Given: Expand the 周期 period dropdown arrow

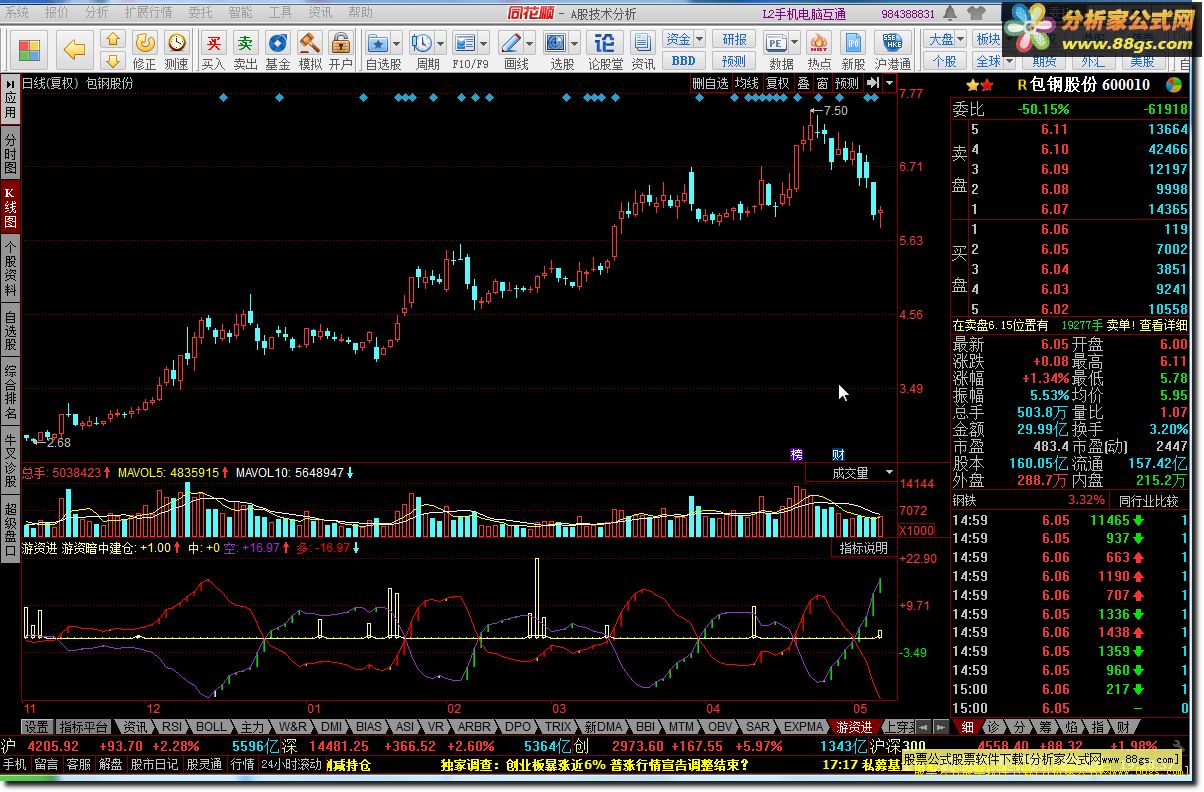Looking at the screenshot, I should pos(441,44).
